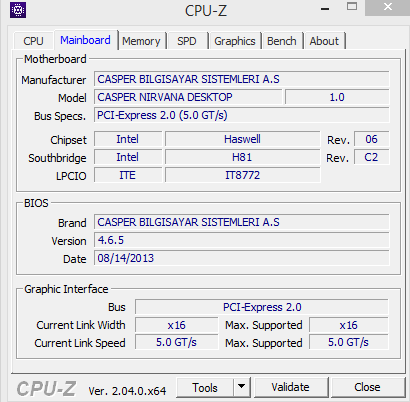Screen dimensions: 410x402
Task: Click the Chipset vendor Intel field
Action: tap(128, 139)
